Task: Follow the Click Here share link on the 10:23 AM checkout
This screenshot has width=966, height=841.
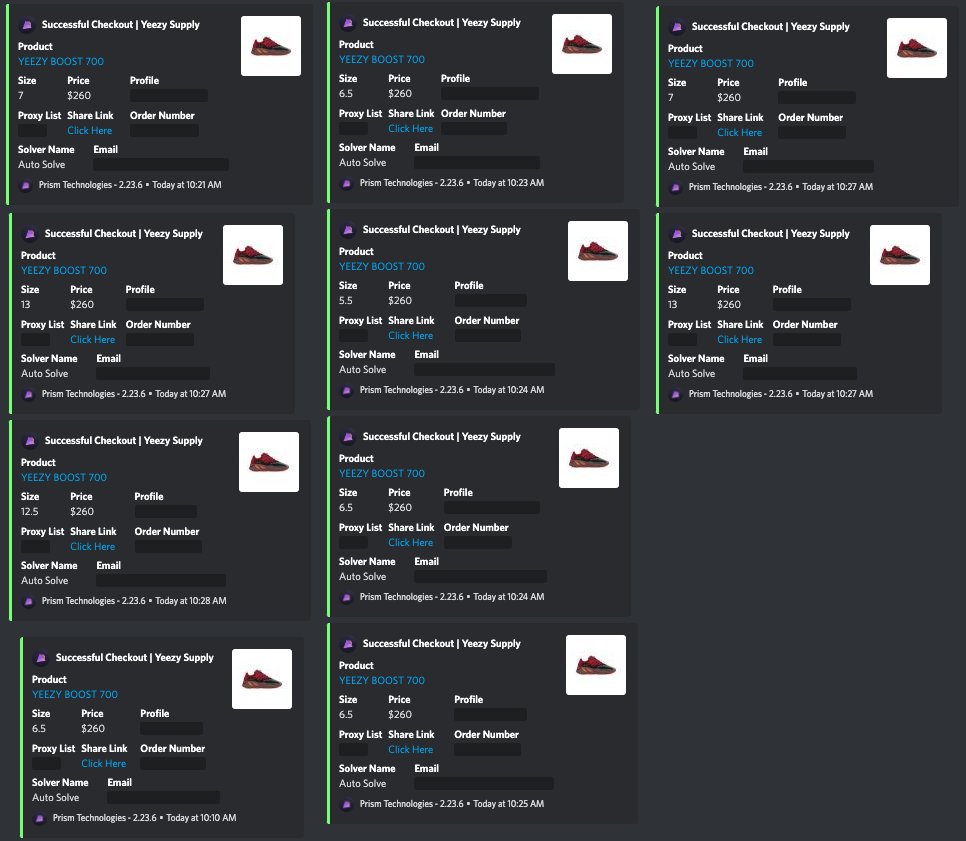Action: click(x=411, y=129)
